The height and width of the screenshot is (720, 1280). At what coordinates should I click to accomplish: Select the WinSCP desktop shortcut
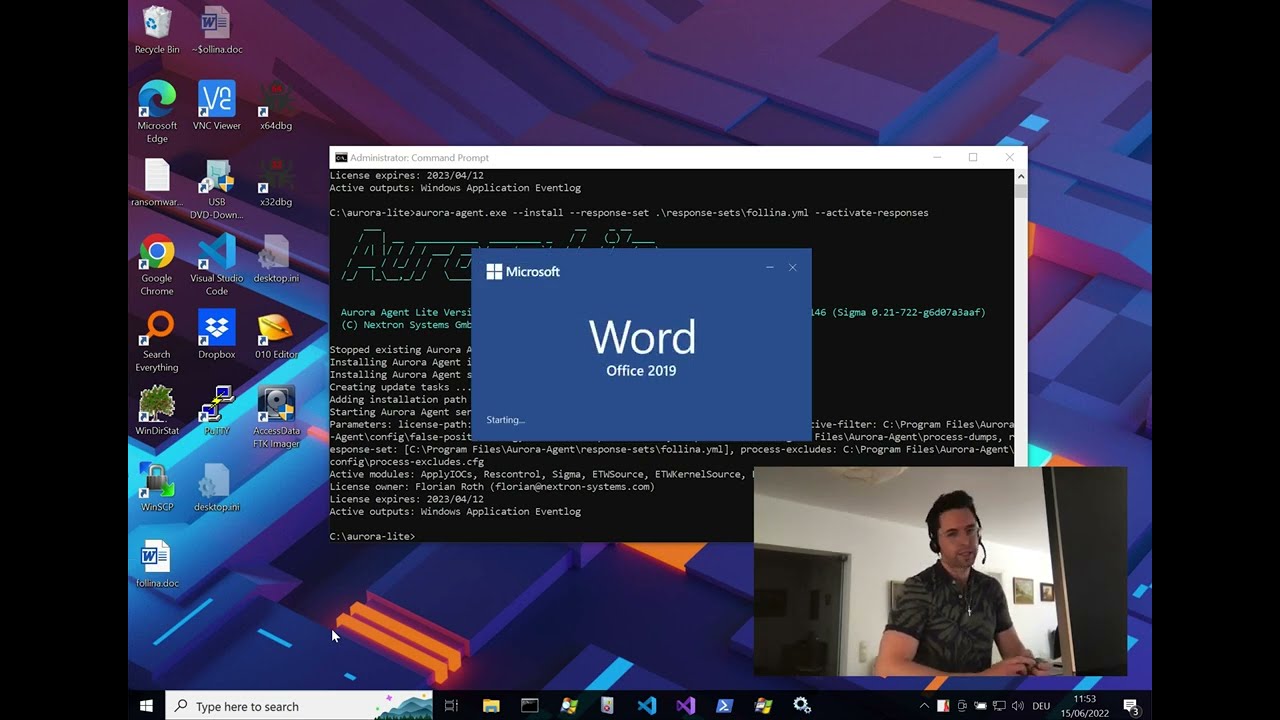[157, 487]
